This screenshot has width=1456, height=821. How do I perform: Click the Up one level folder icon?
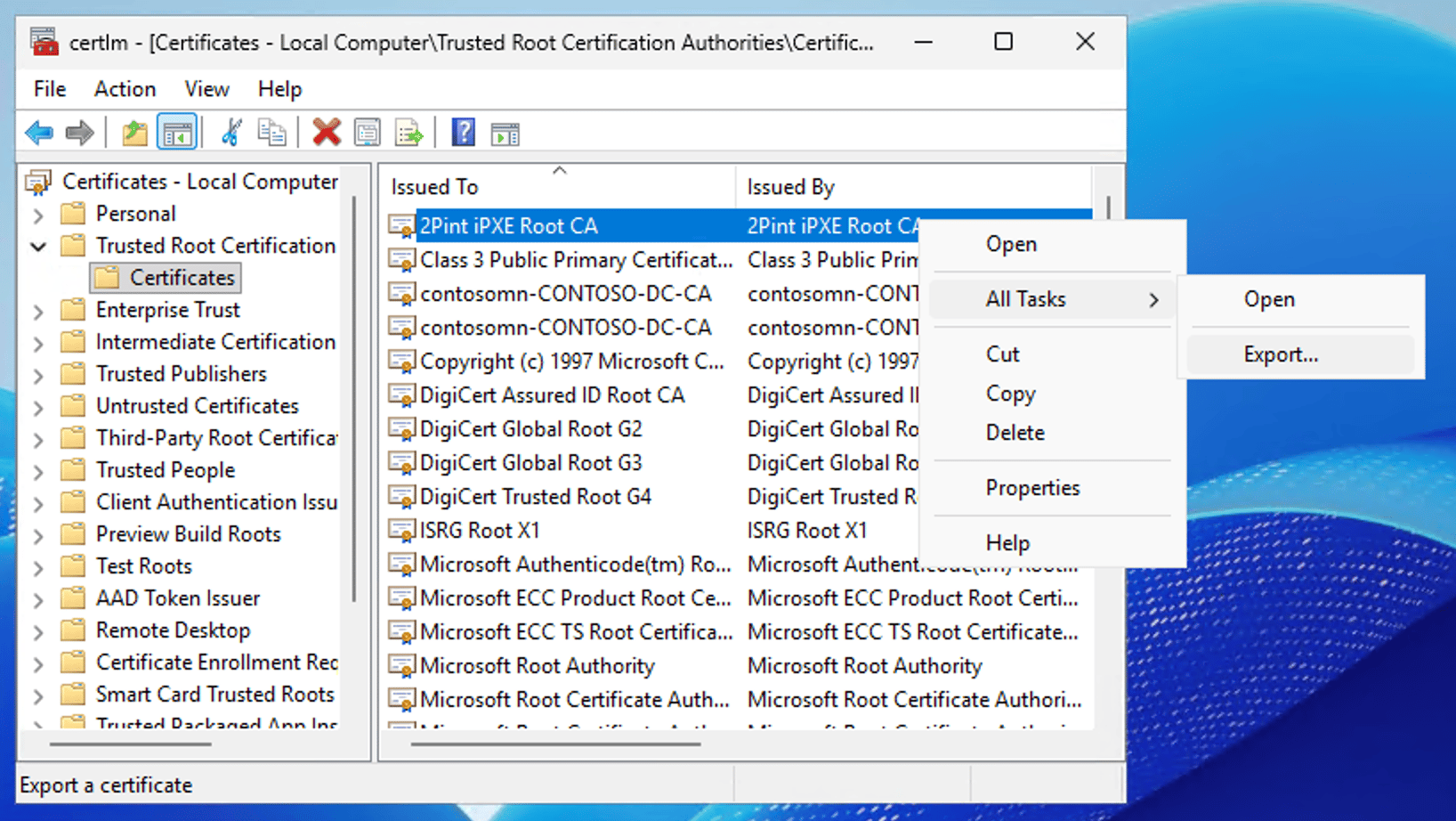(x=134, y=134)
